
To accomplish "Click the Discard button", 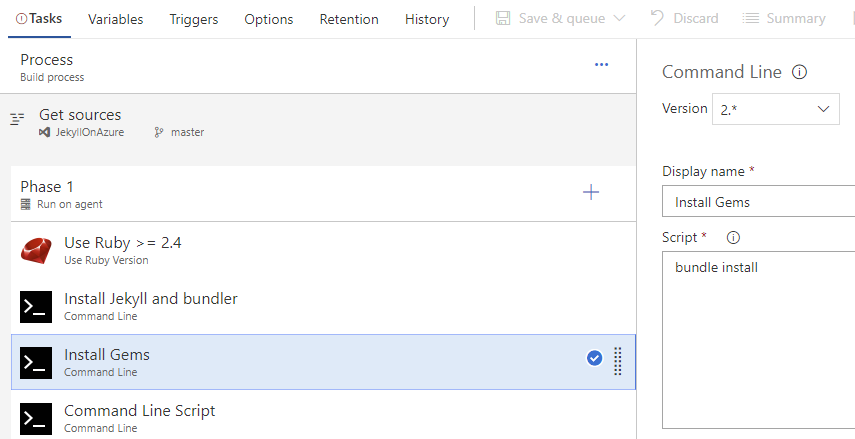I will click(684, 19).
